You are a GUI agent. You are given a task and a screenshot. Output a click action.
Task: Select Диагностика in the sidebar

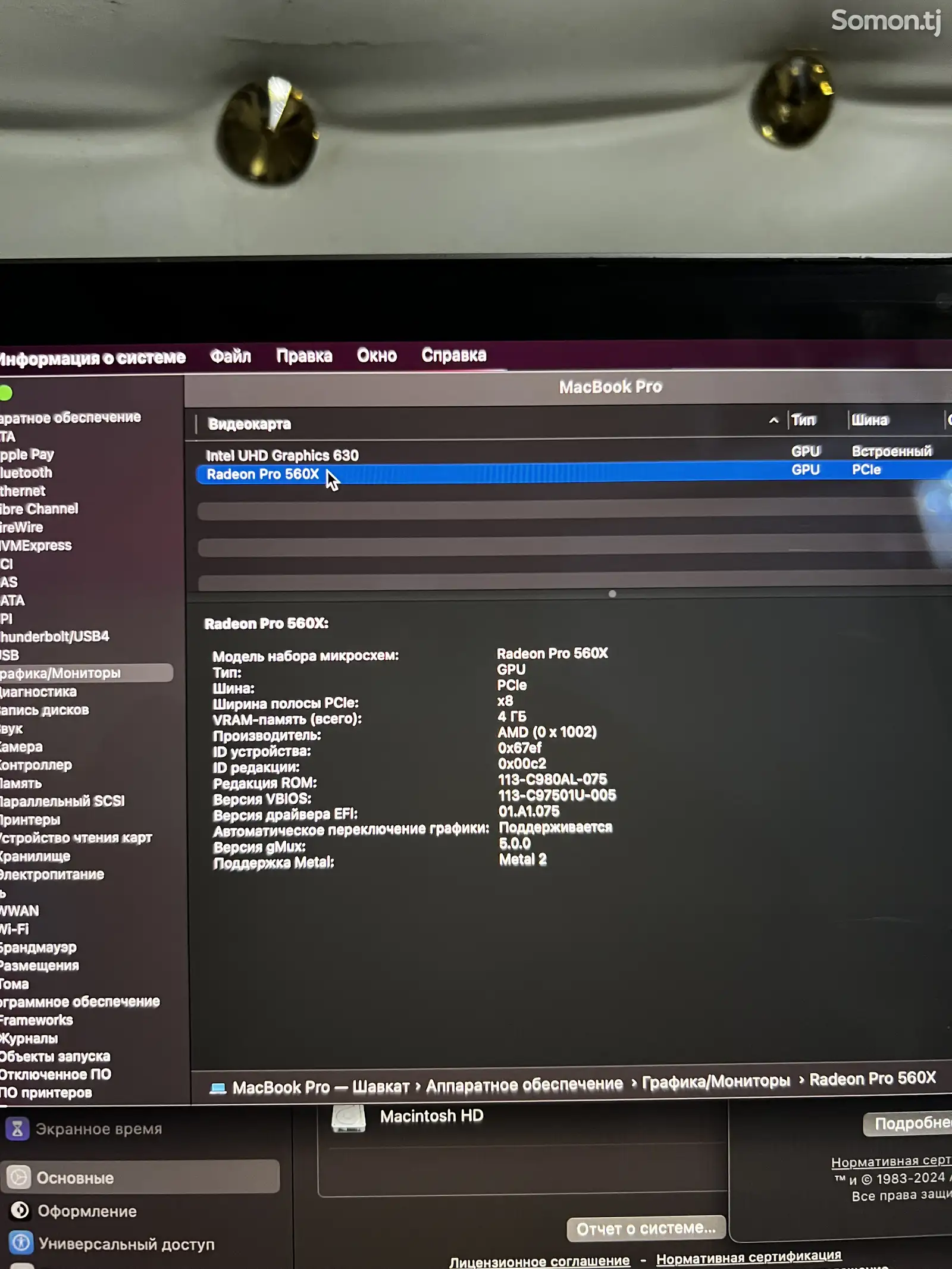(39, 692)
